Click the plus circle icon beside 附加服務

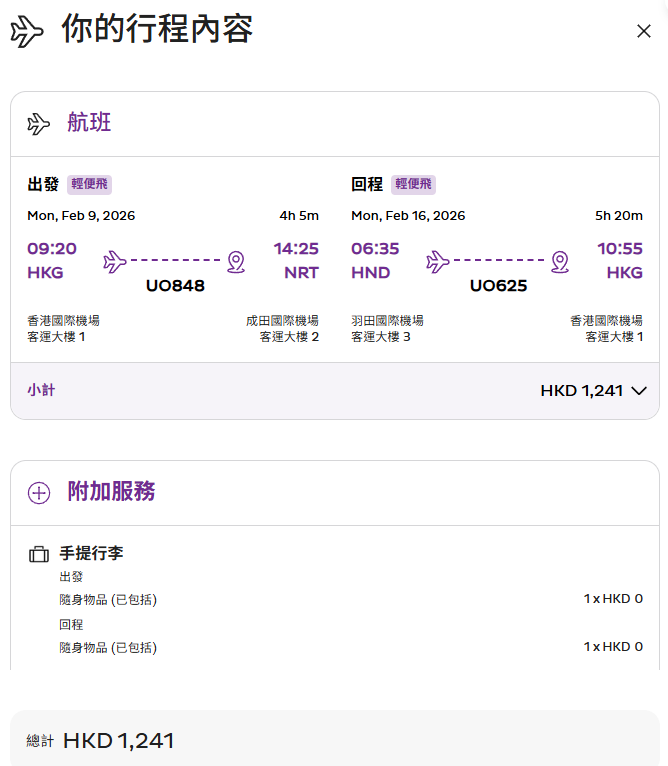coord(39,493)
